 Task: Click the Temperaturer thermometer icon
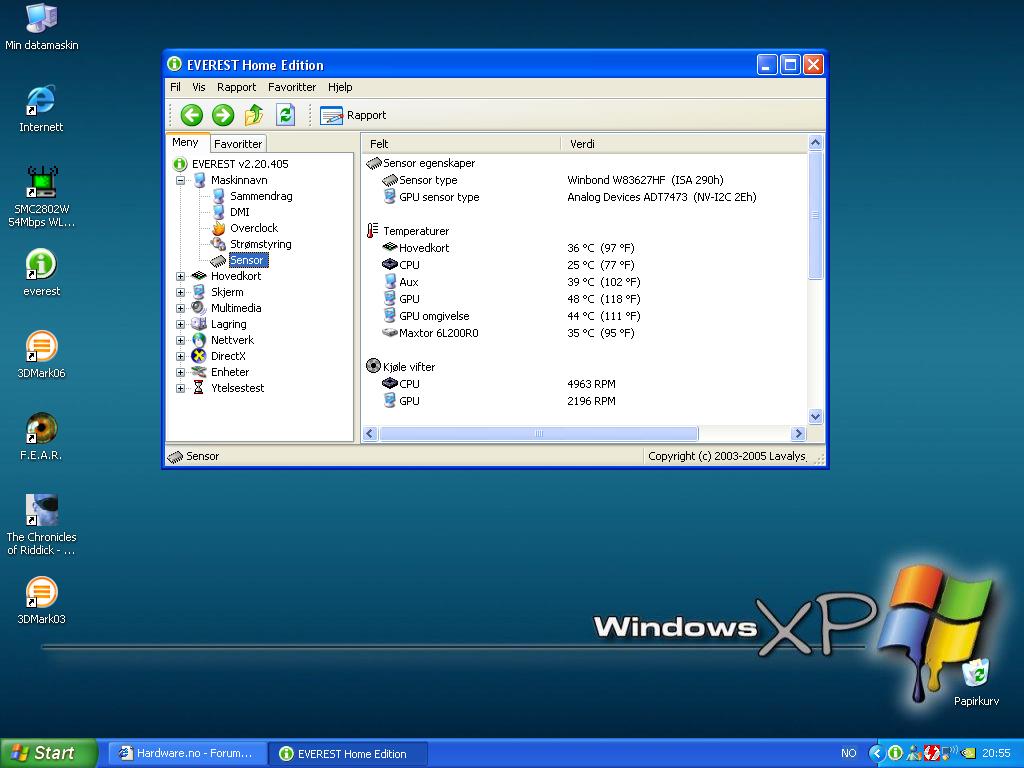click(x=373, y=231)
